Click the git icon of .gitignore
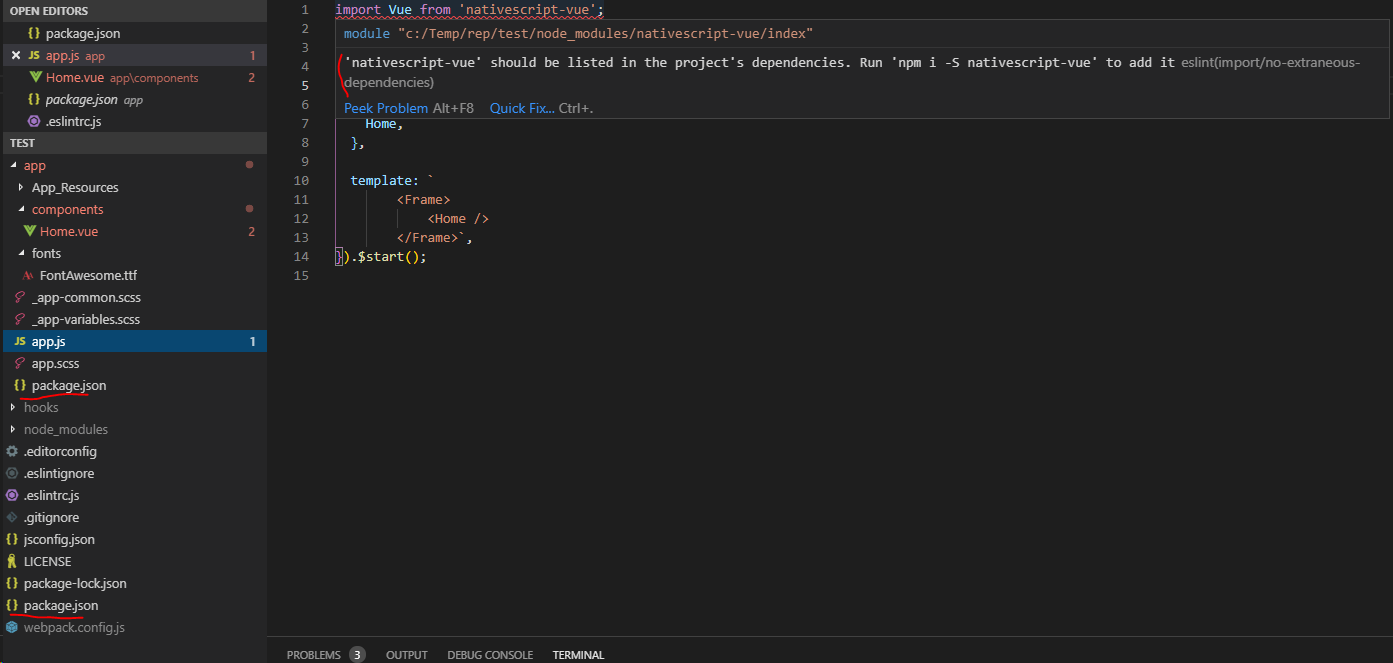The height and width of the screenshot is (663, 1393). 12,518
